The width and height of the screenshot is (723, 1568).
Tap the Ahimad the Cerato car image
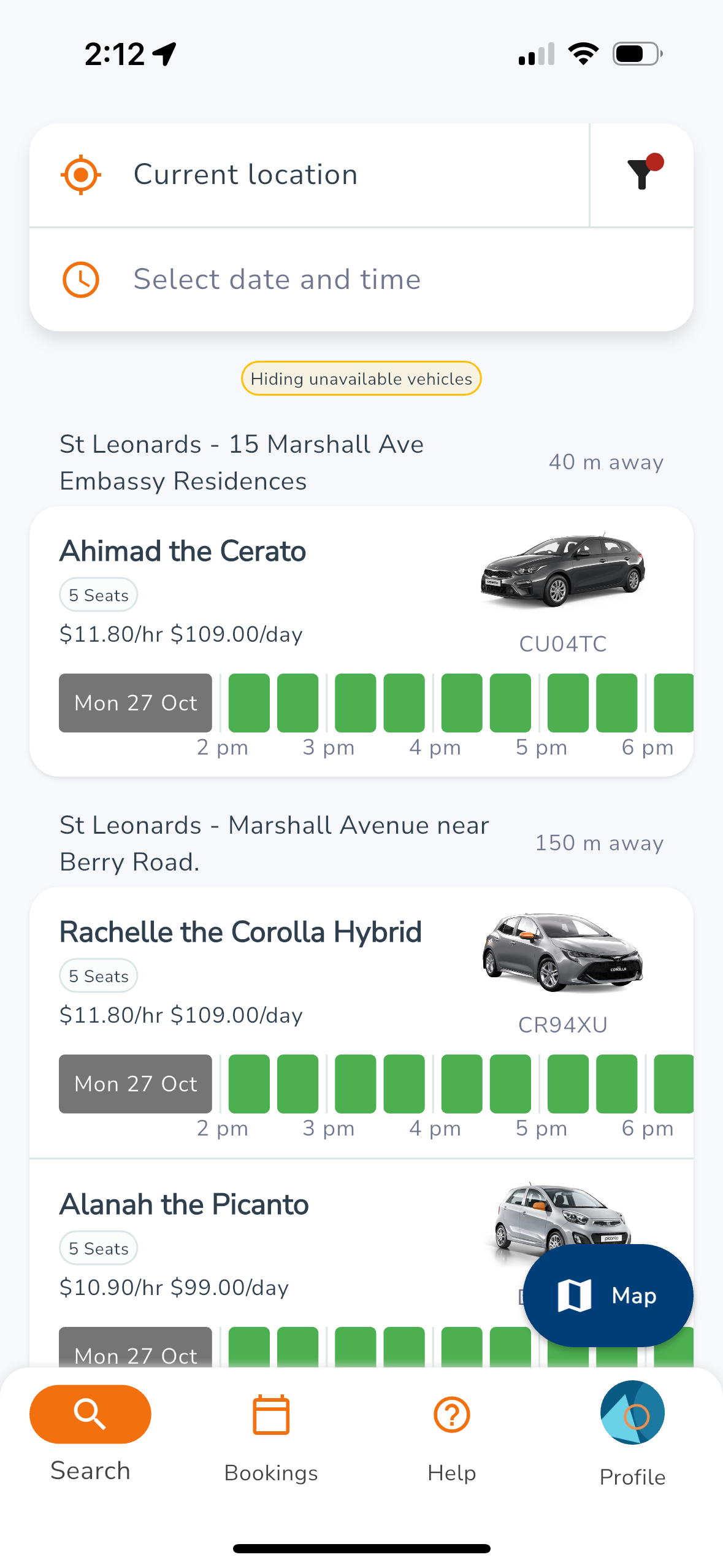coord(562,570)
